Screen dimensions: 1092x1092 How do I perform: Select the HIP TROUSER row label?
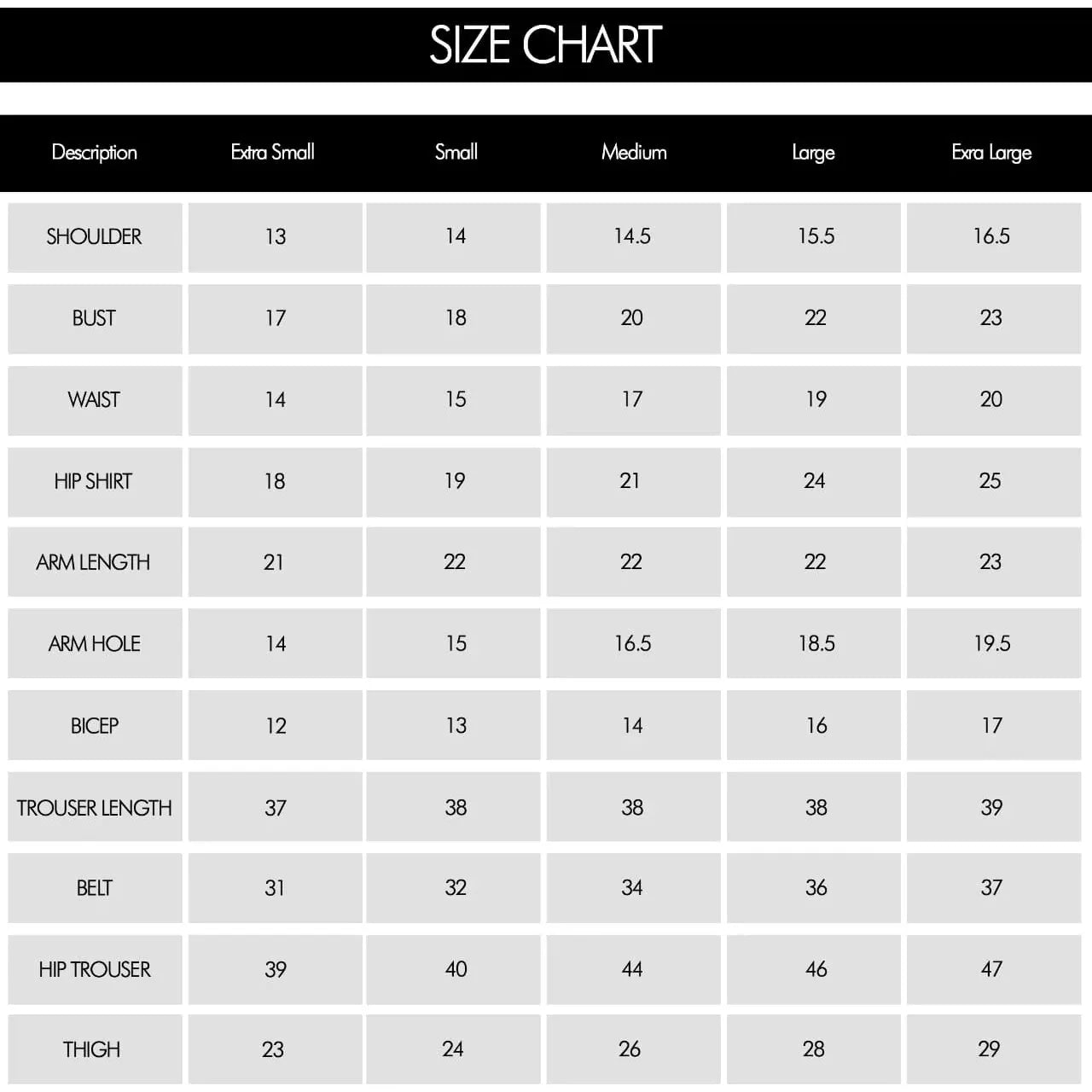[x=95, y=970]
